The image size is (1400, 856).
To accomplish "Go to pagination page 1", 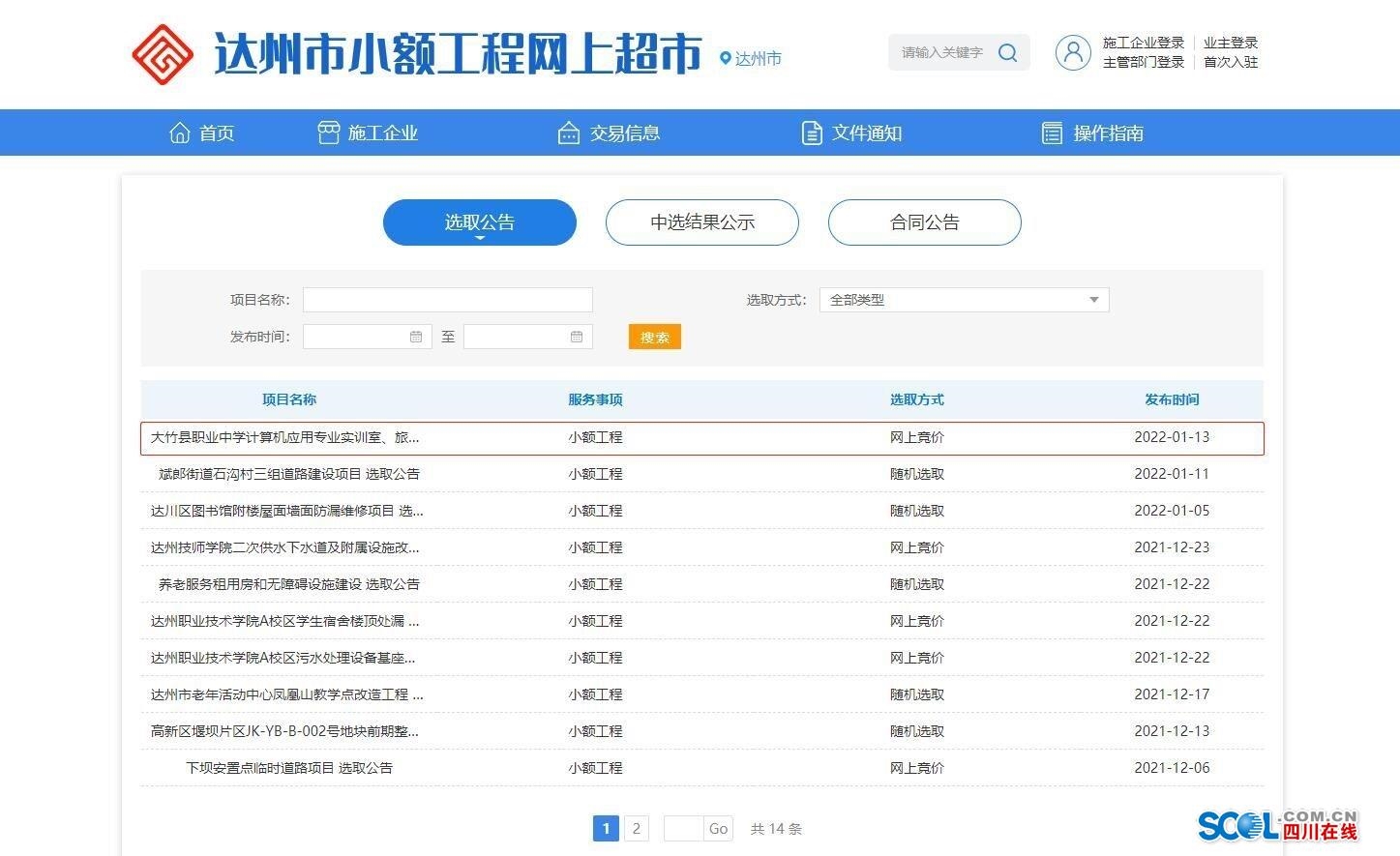I will pyautogui.click(x=606, y=829).
